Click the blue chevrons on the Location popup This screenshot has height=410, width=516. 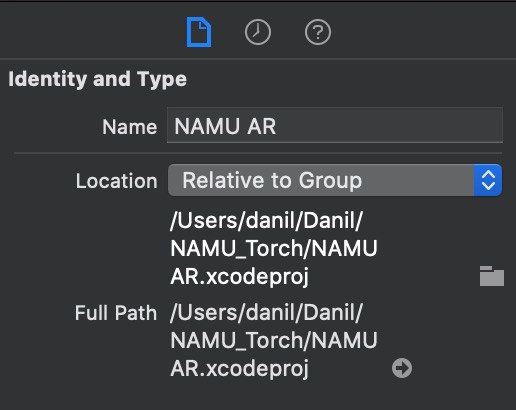tap(488, 180)
